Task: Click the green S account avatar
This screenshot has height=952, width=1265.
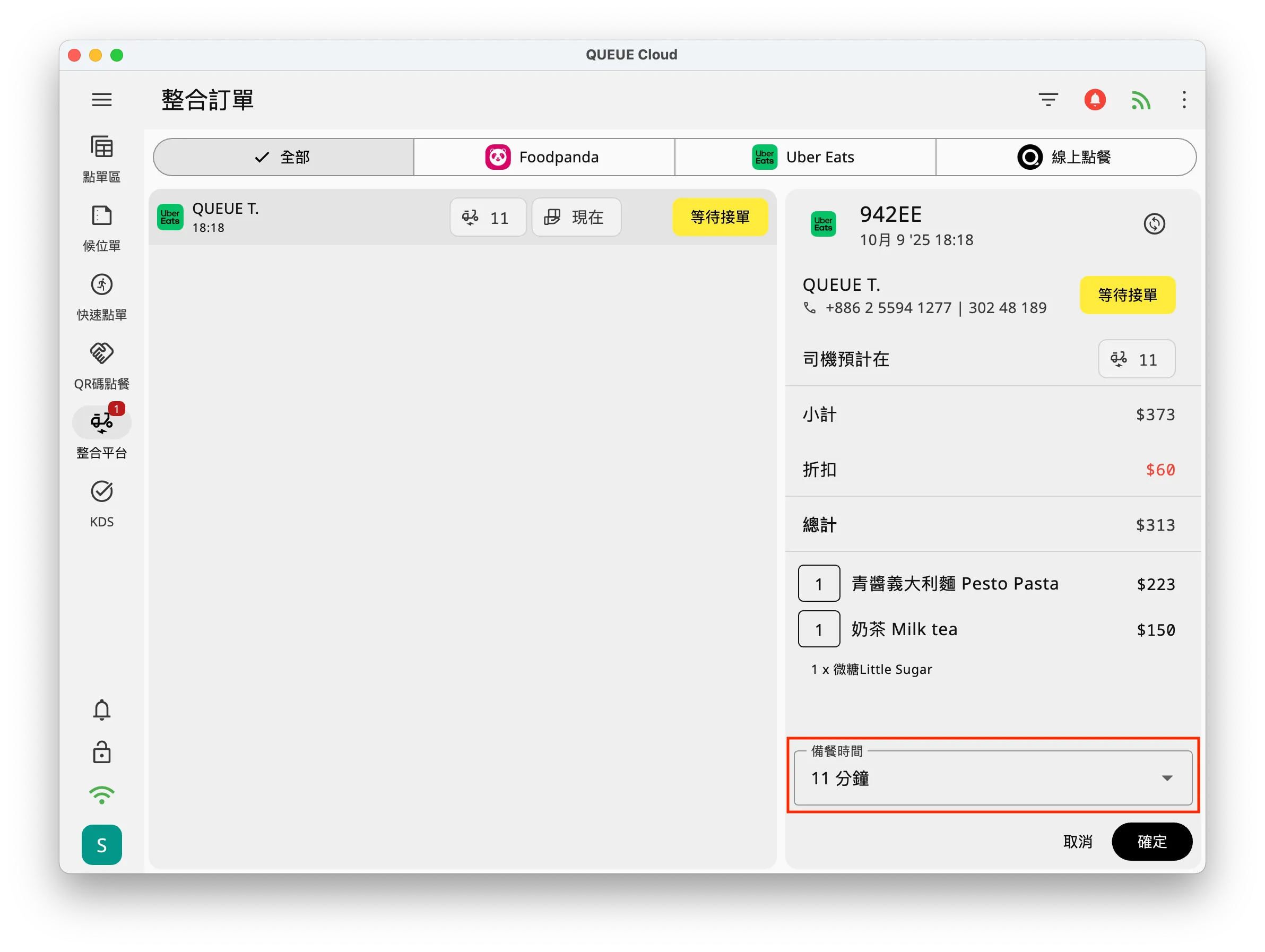Action: tap(102, 844)
